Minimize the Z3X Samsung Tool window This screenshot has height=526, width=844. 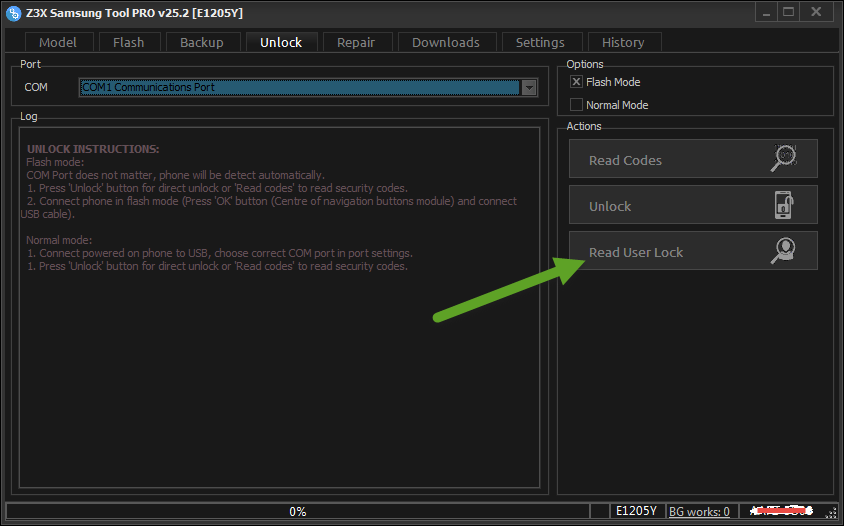click(766, 12)
